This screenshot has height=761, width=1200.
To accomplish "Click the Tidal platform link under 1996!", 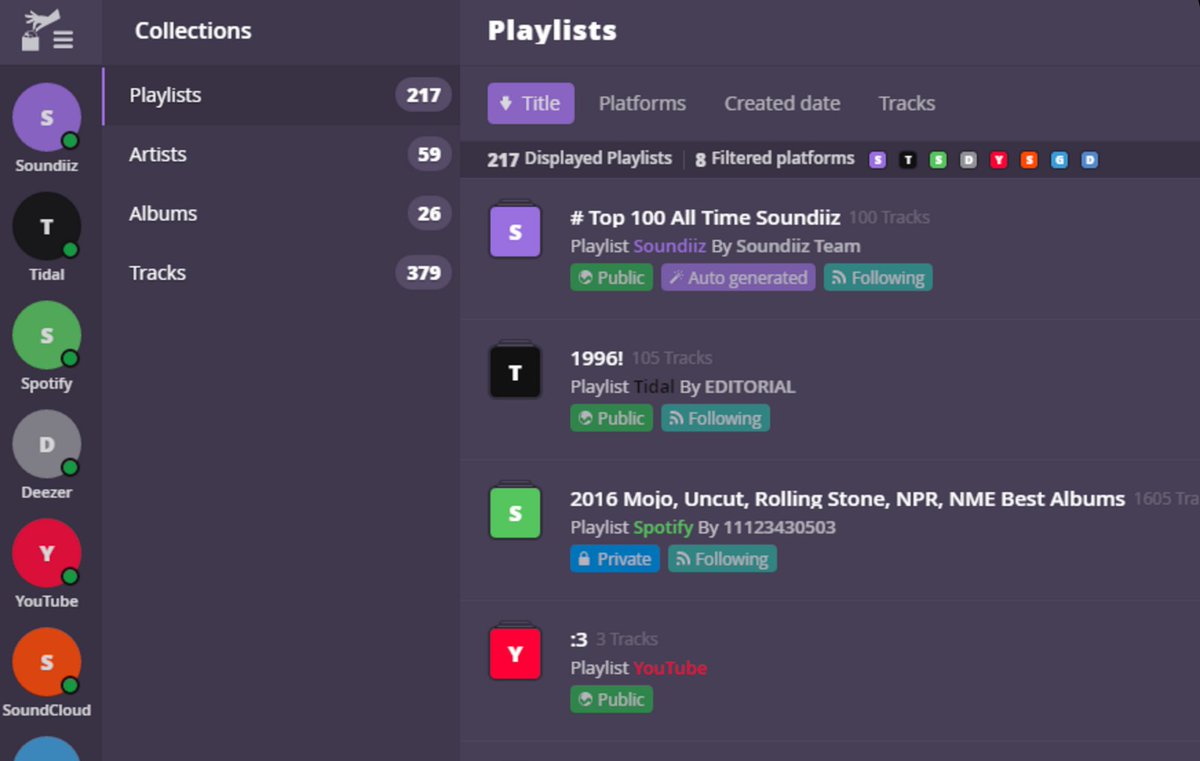I will [655, 387].
